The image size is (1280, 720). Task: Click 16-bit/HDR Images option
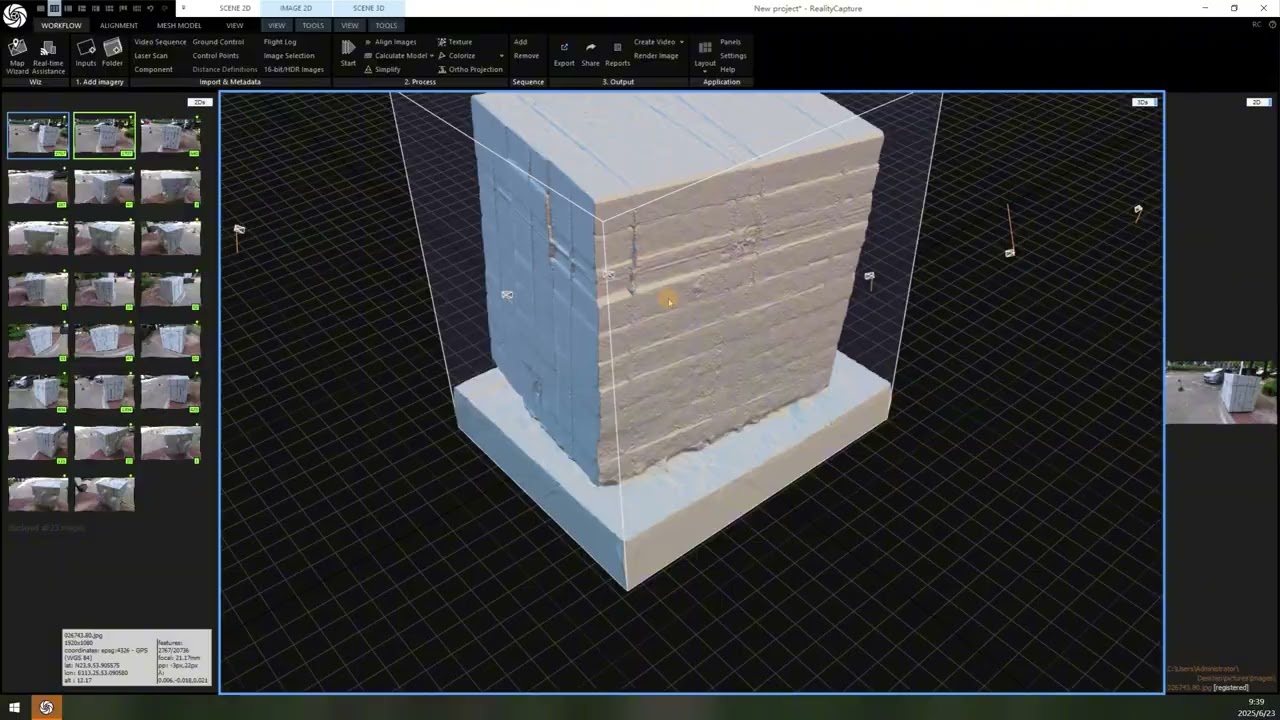click(294, 69)
